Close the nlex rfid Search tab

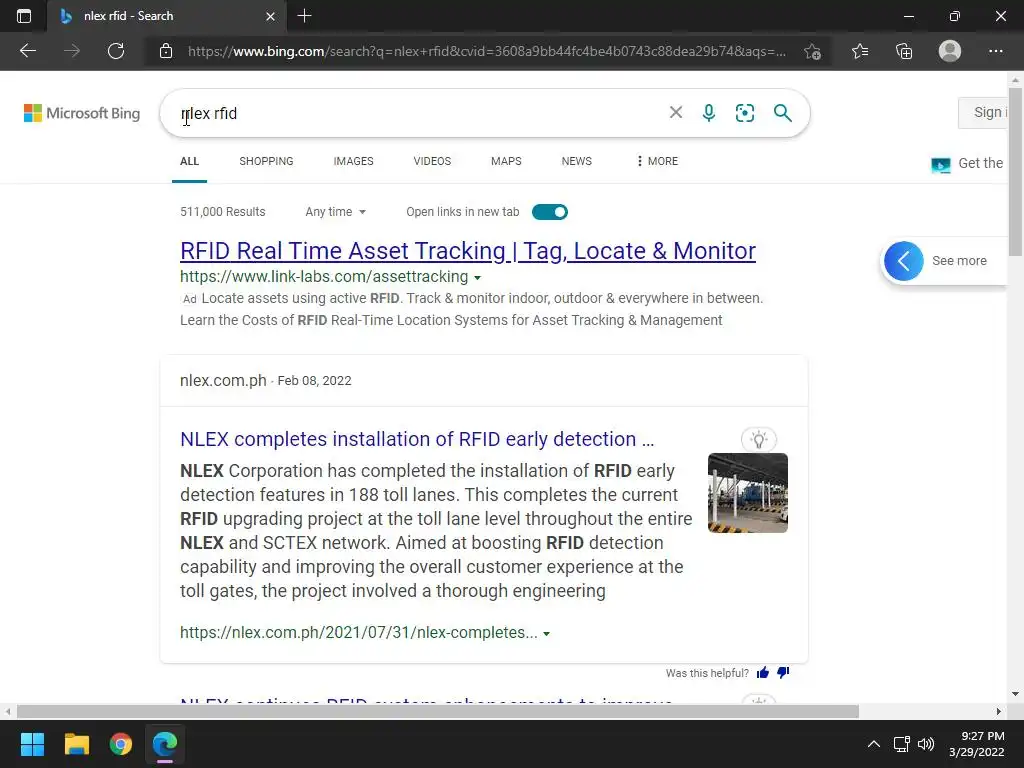[270, 16]
